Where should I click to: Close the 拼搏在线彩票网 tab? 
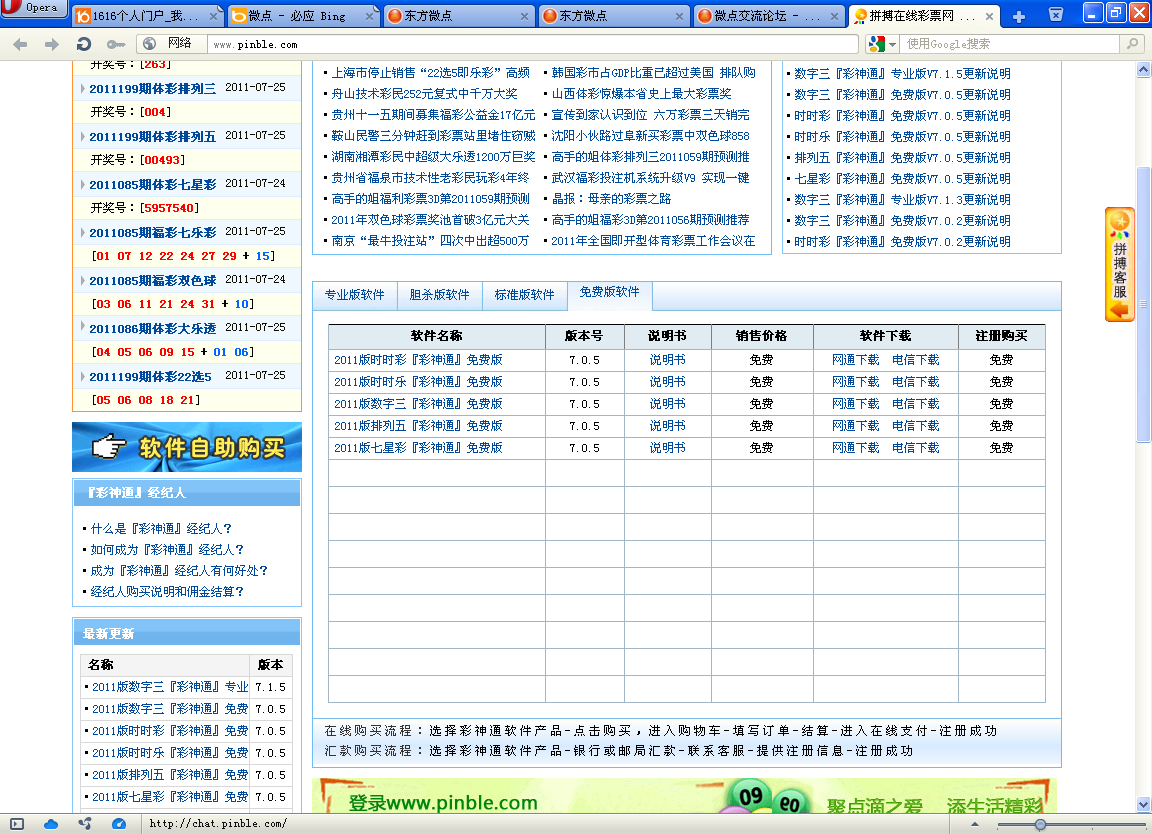tap(990, 16)
